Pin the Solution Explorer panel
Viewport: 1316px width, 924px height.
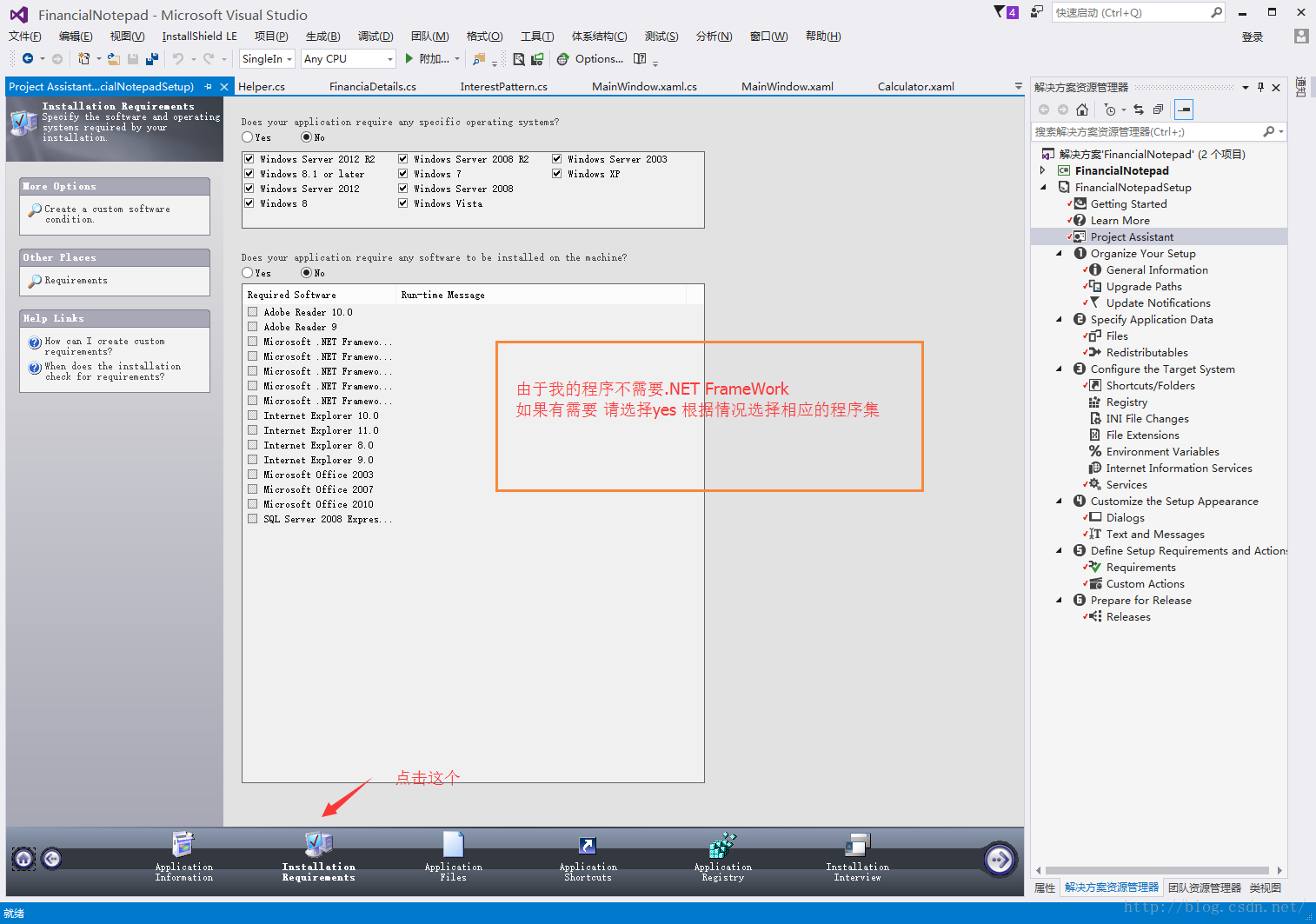(1260, 87)
